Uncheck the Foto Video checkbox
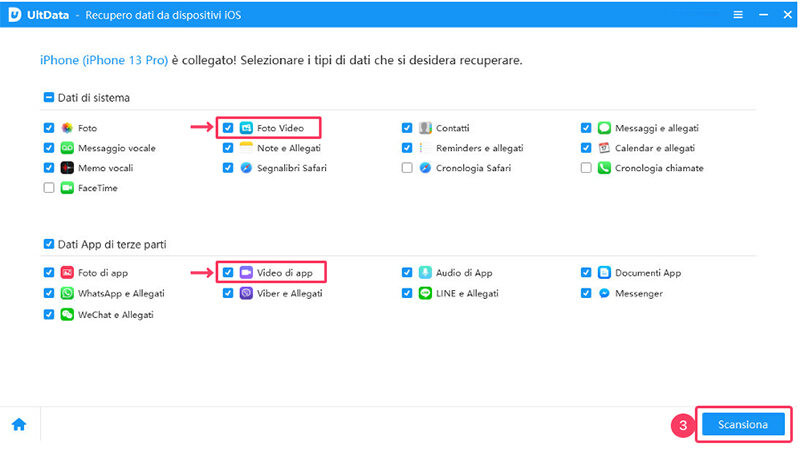800x450 pixels. click(x=228, y=128)
